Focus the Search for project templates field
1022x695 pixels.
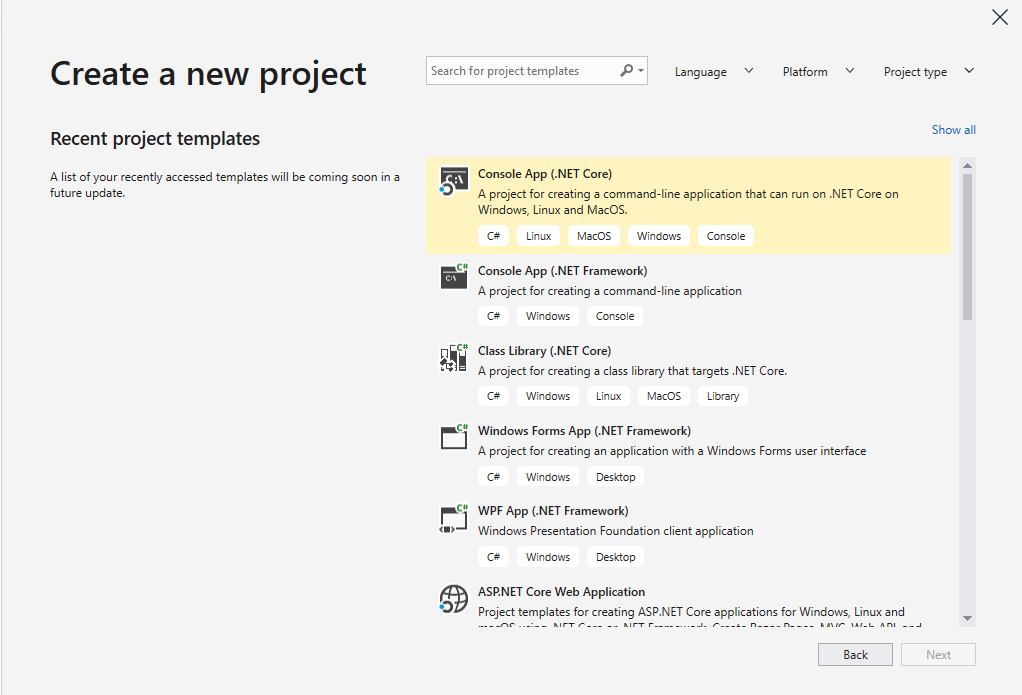(x=536, y=70)
